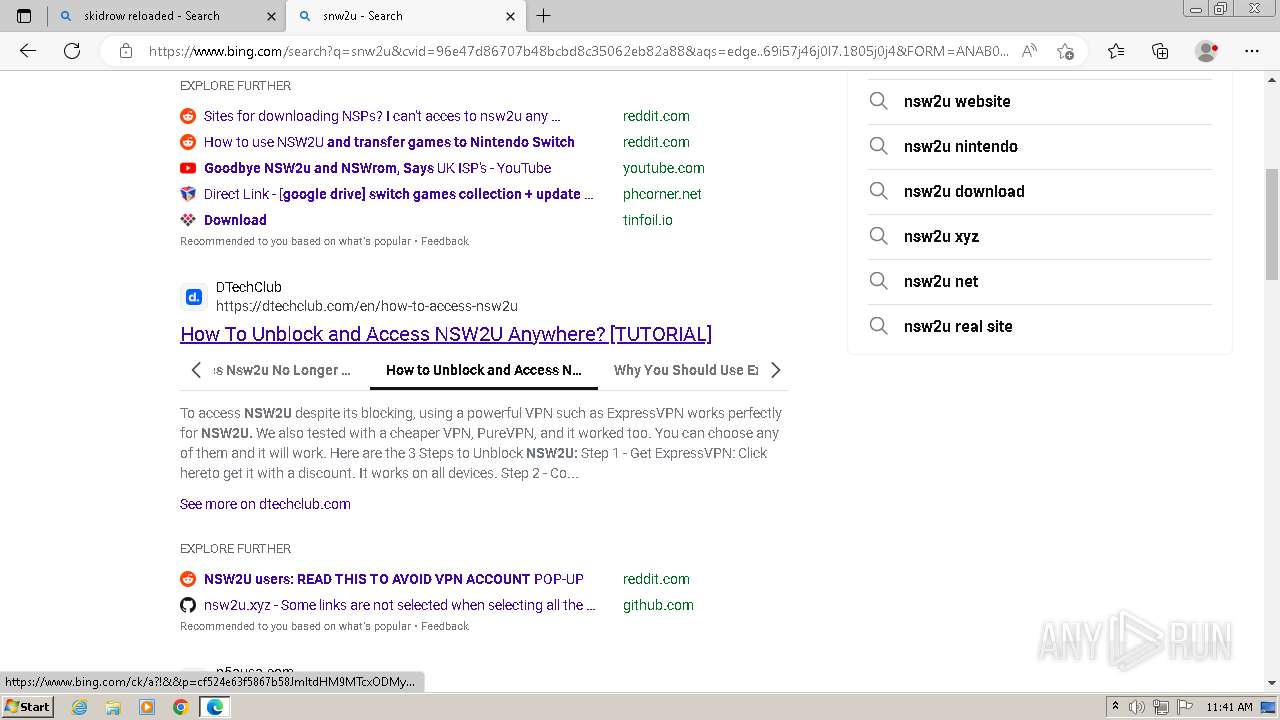
Task: Show hidden tray icons arrow
Action: 1115,707
